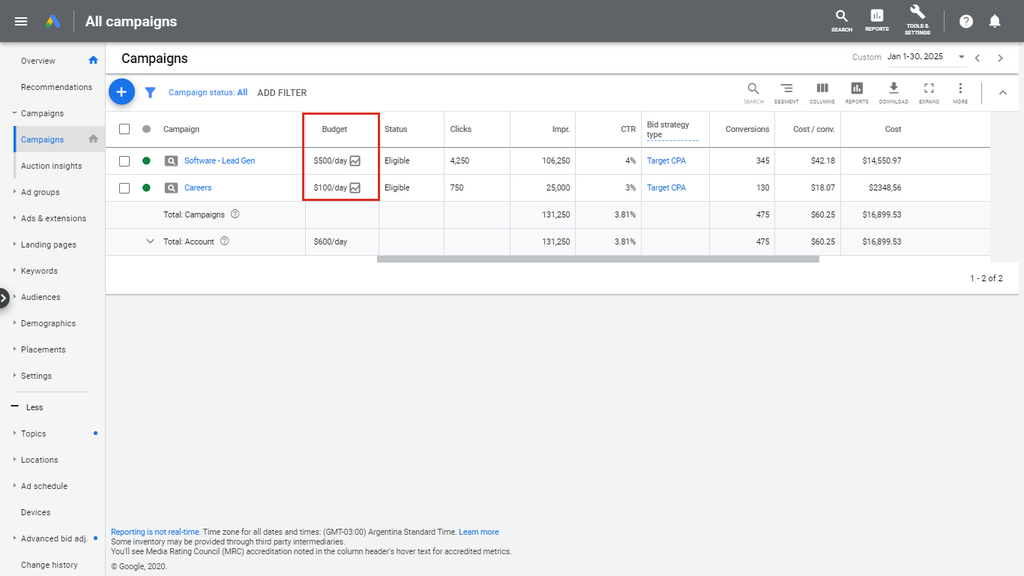This screenshot has width=1024, height=576.
Task: Toggle the select-all campaigns header checkbox
Action: click(124, 129)
